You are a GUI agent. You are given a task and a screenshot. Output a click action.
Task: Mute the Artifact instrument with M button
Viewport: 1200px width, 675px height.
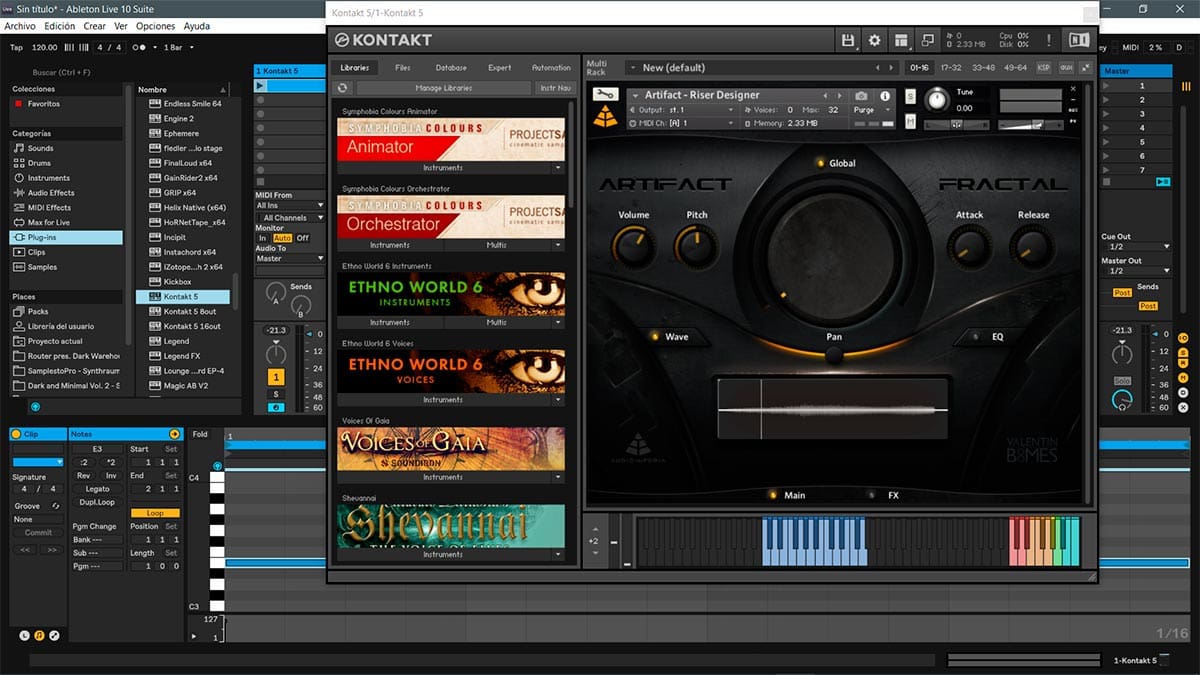tap(910, 121)
